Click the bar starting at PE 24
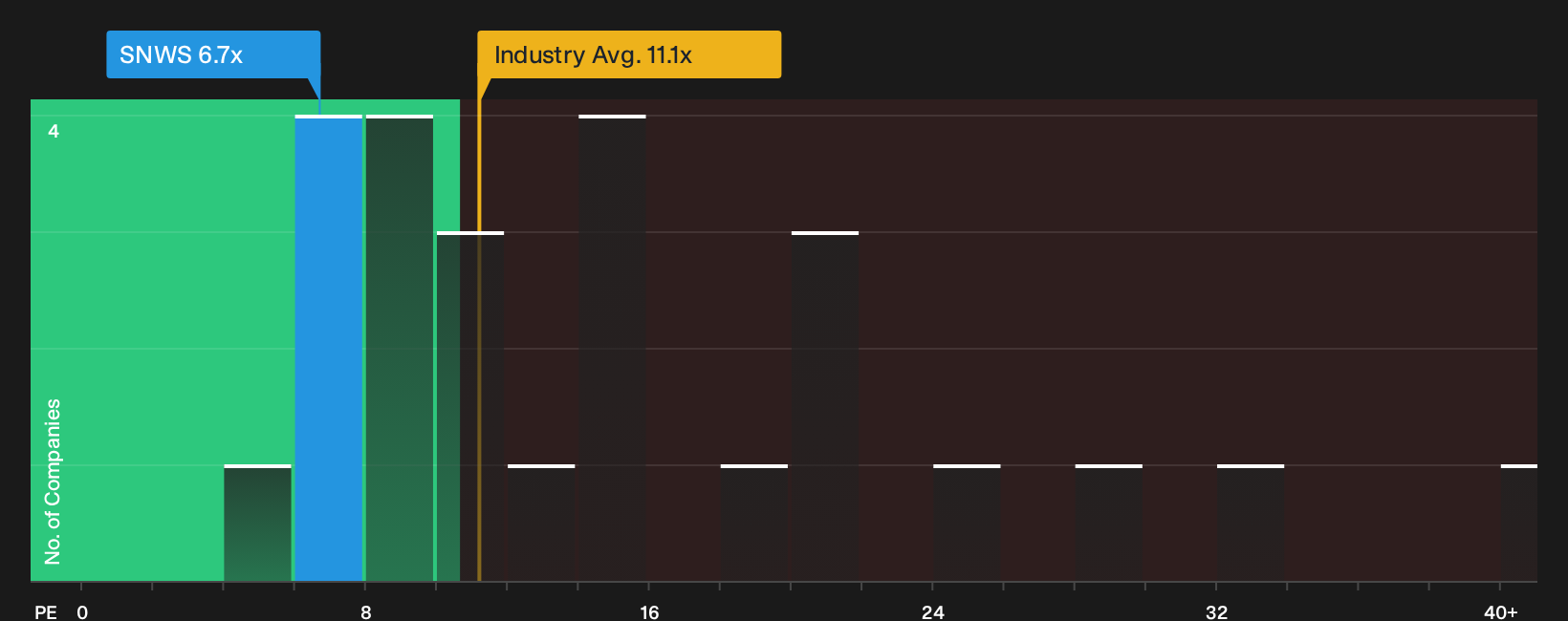Image resolution: width=1568 pixels, height=621 pixels. (x=967, y=523)
